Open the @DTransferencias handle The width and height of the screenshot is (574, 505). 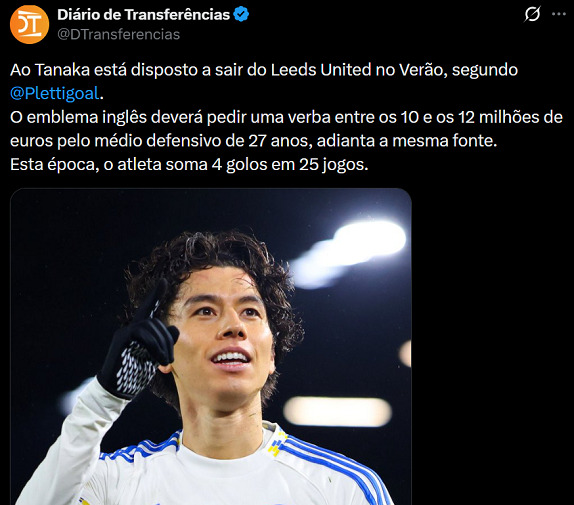tap(119, 34)
